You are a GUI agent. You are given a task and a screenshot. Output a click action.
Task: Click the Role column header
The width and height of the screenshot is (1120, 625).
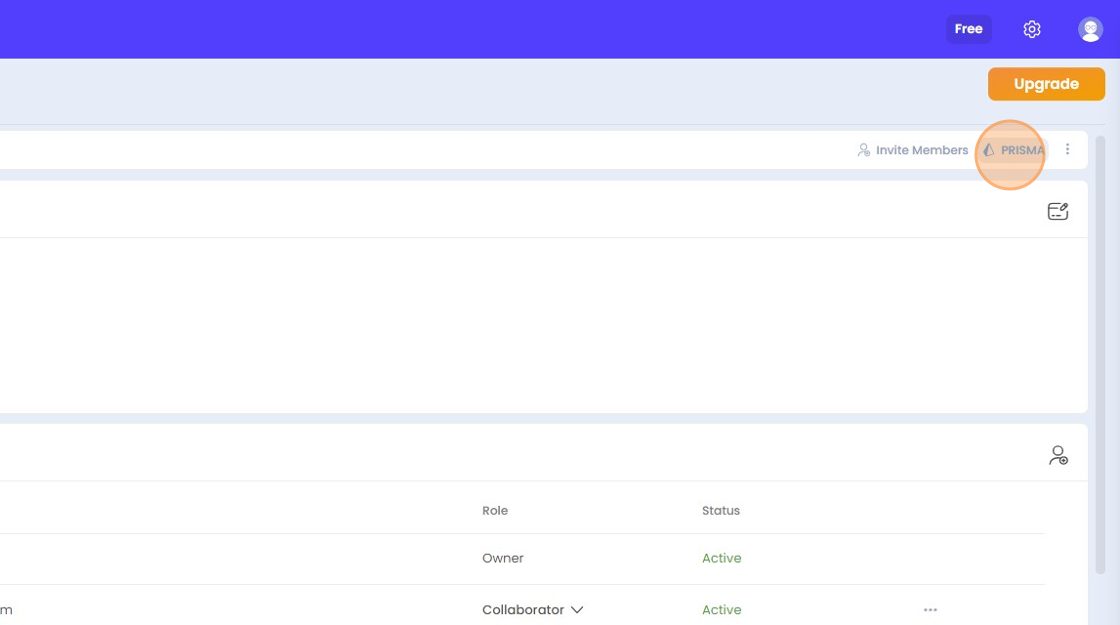coord(495,510)
